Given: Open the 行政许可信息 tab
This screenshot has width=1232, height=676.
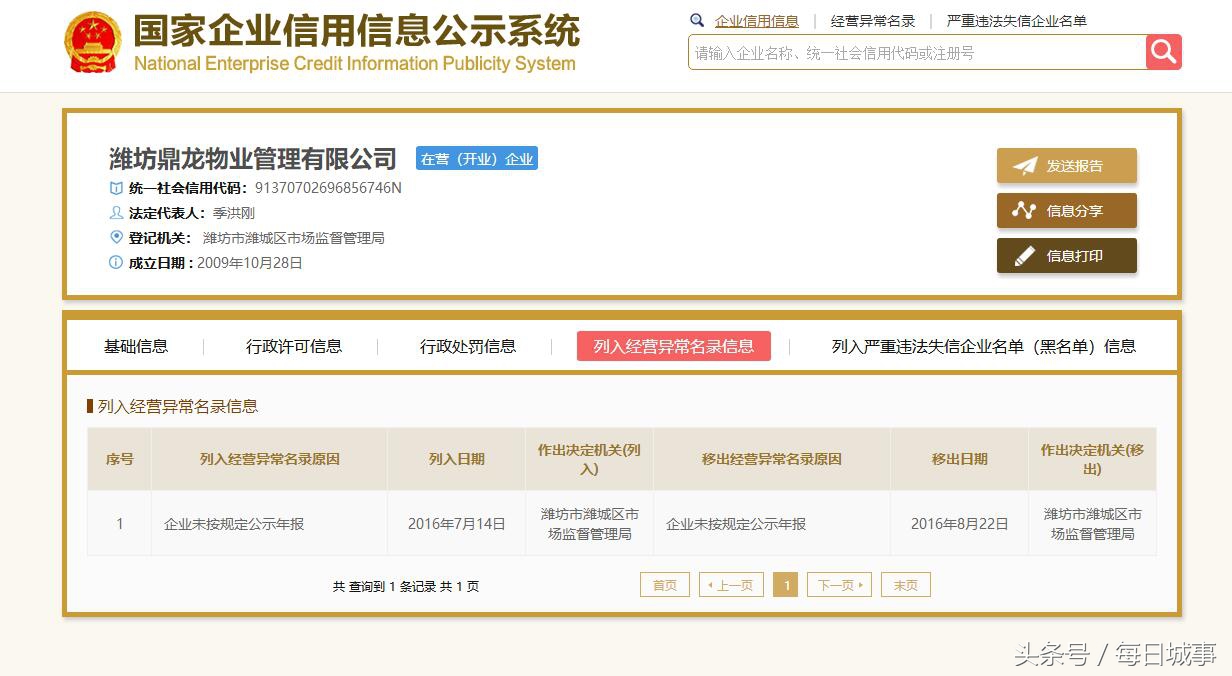Looking at the screenshot, I should [x=294, y=346].
